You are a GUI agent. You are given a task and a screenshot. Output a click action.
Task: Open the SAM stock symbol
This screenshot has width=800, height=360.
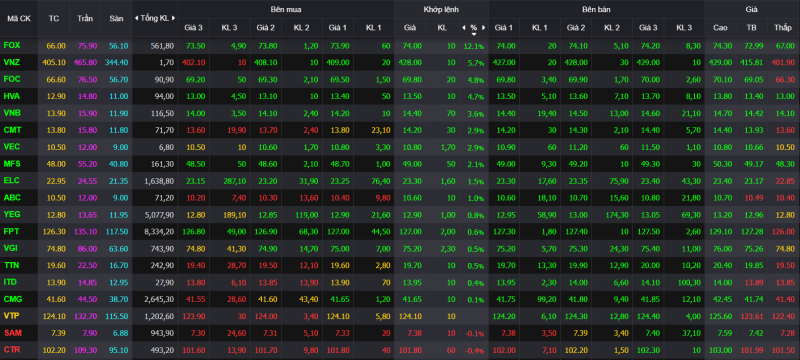coord(12,332)
